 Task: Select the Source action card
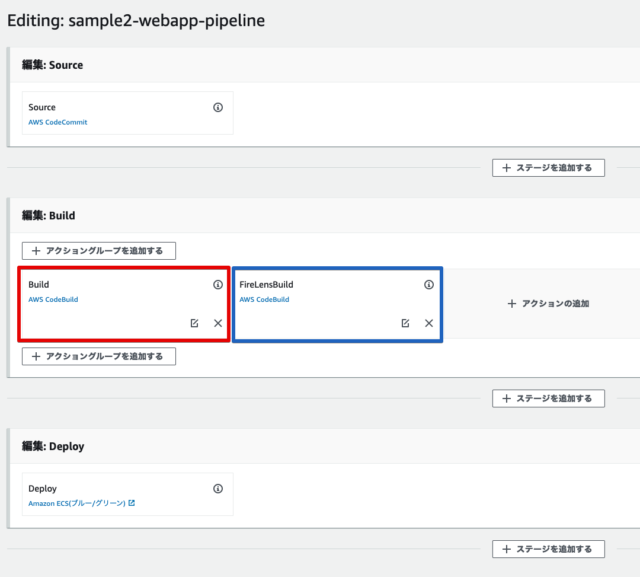[x=127, y=113]
